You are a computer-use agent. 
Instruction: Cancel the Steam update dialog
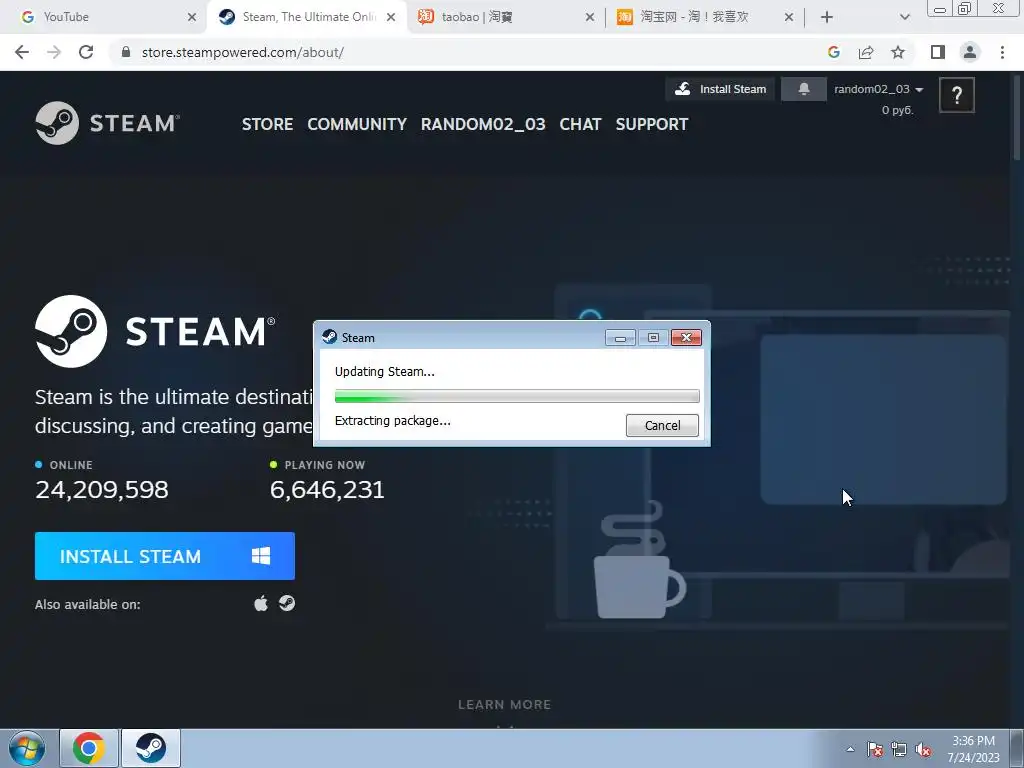pyautogui.click(x=662, y=425)
